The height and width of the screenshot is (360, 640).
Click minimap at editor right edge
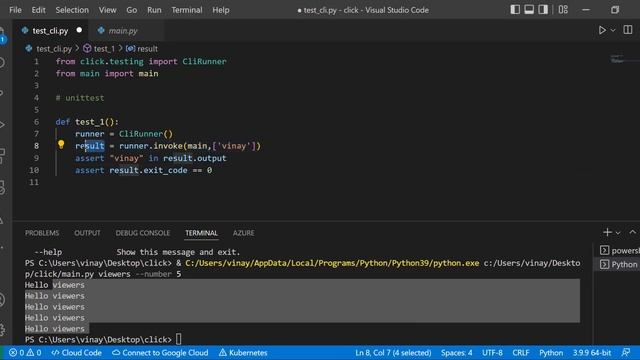(617, 60)
